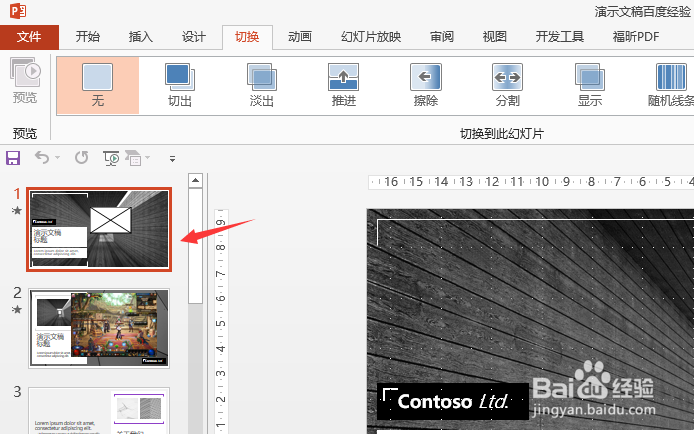This screenshot has height=434, width=694.
Task: Apply the 淡出 fade transition
Action: click(x=262, y=85)
